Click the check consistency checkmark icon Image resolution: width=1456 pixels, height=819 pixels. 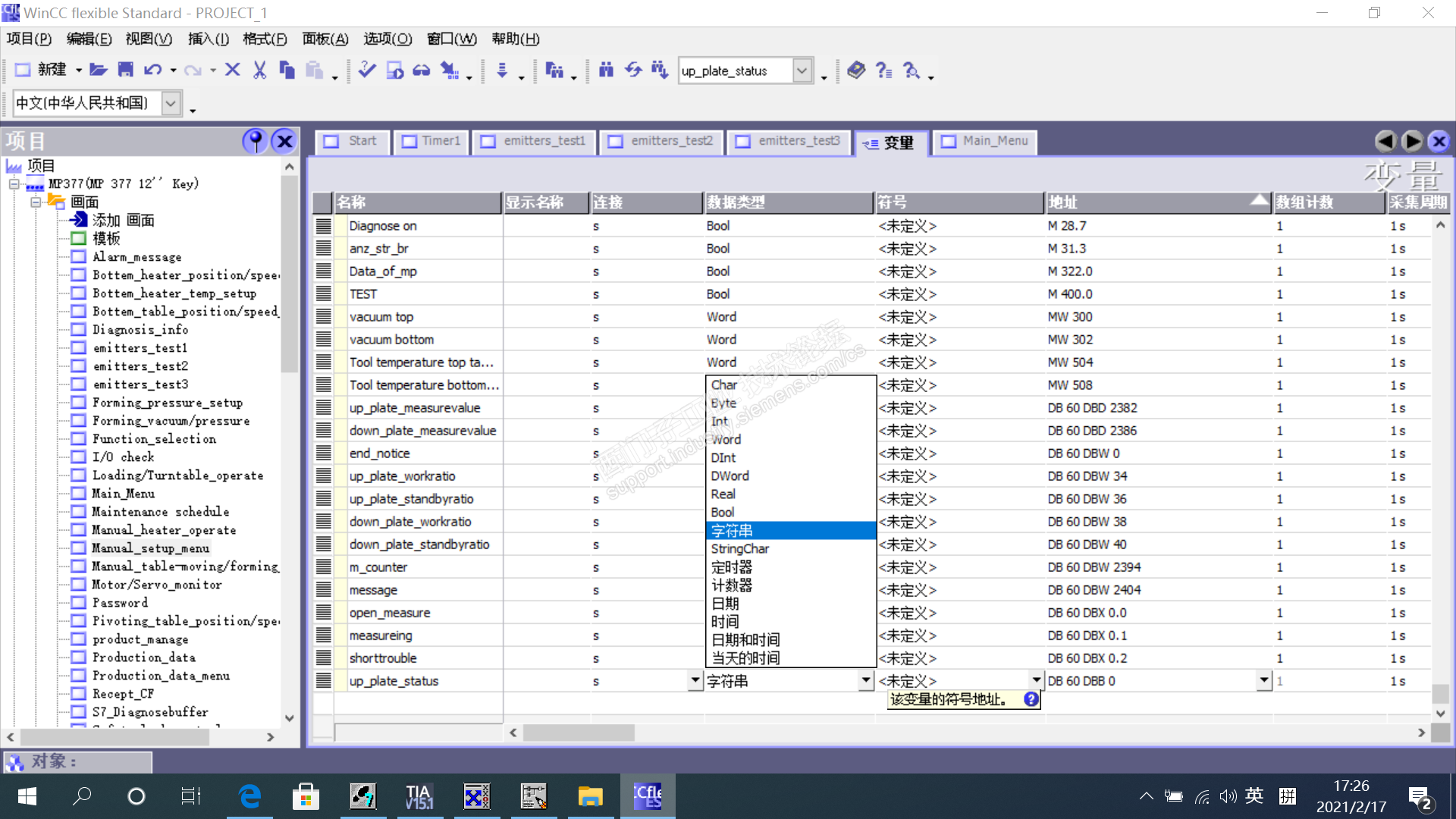tap(367, 71)
